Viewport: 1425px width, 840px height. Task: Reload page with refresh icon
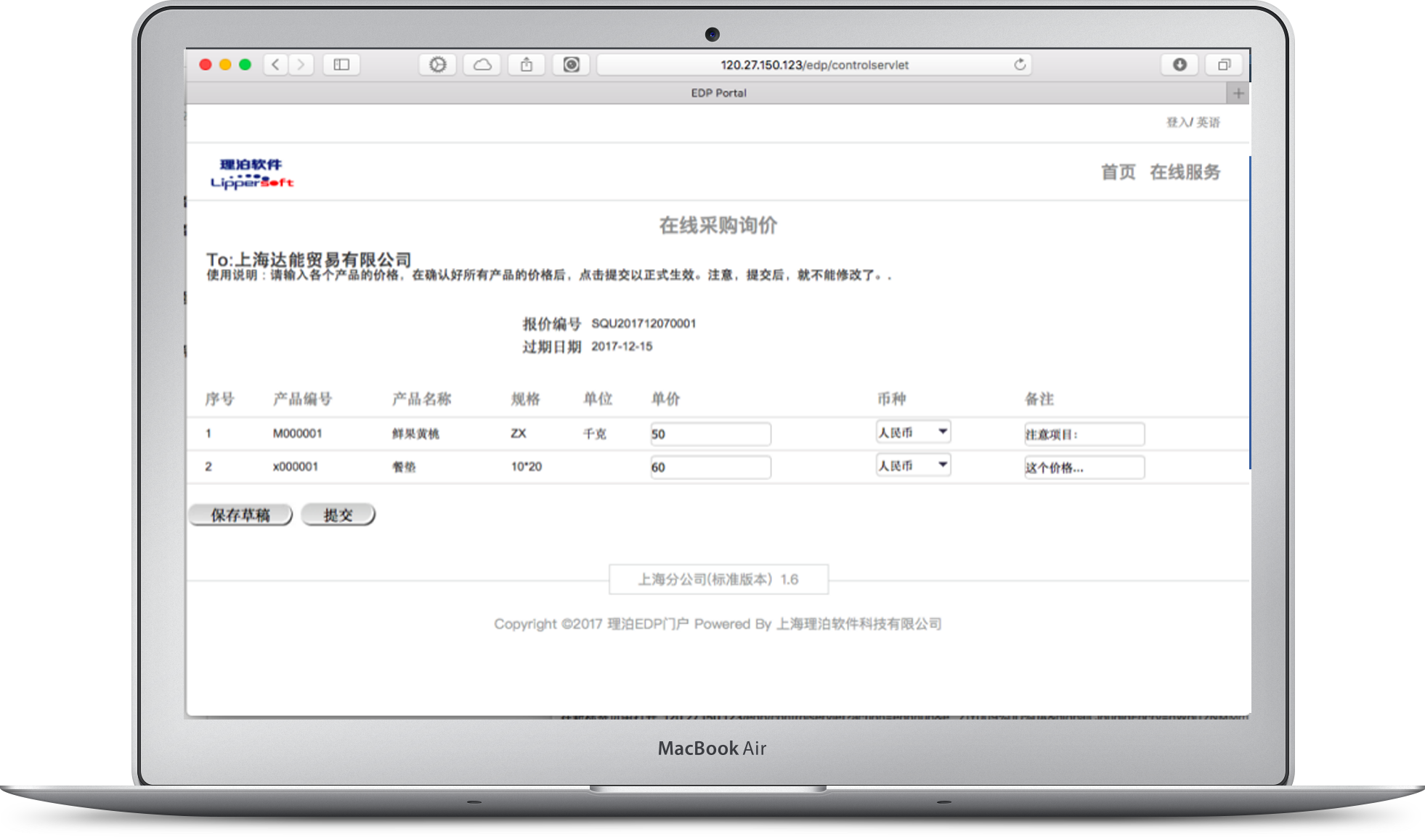[1020, 65]
